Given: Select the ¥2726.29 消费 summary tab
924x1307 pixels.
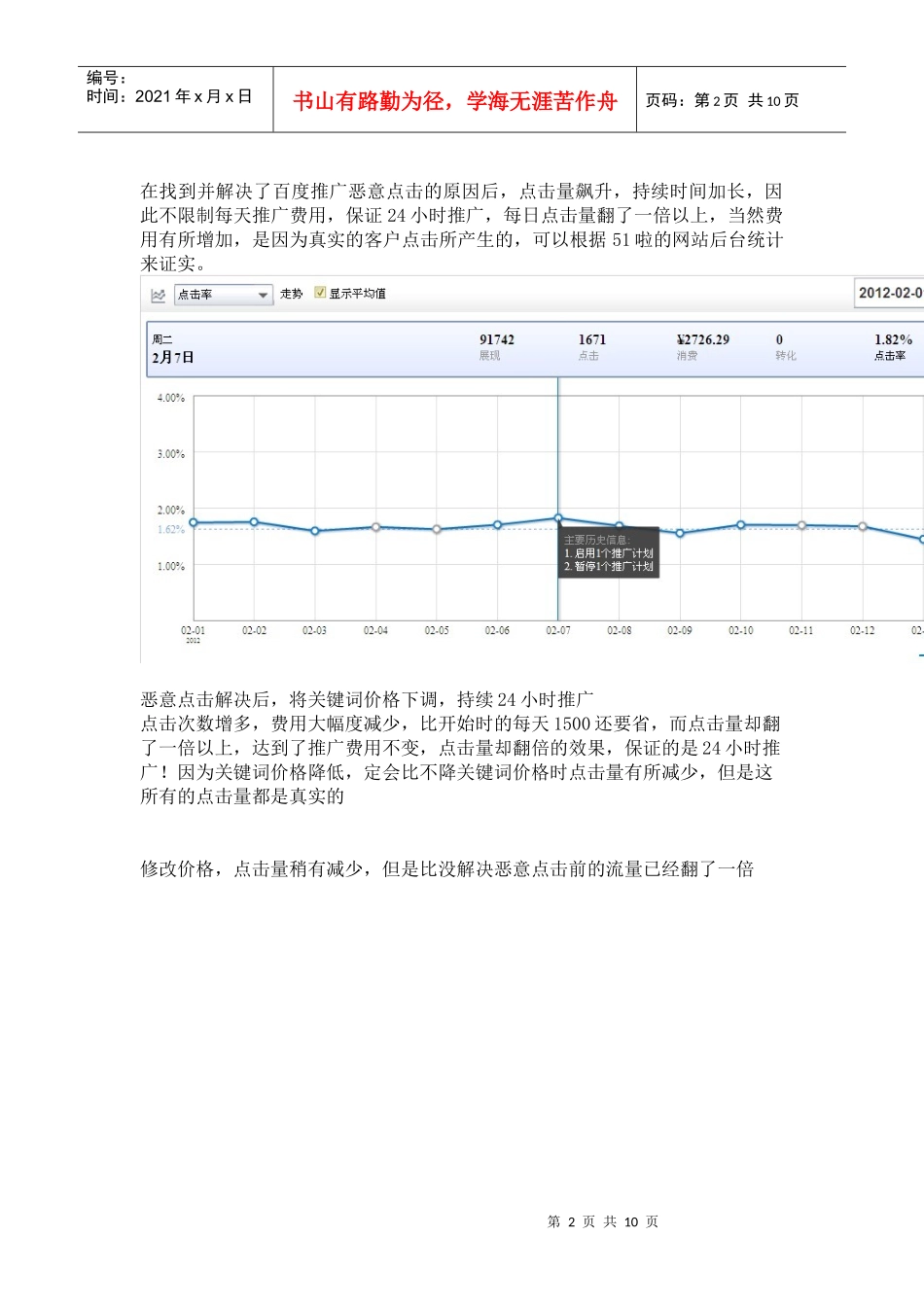Looking at the screenshot, I should (702, 347).
